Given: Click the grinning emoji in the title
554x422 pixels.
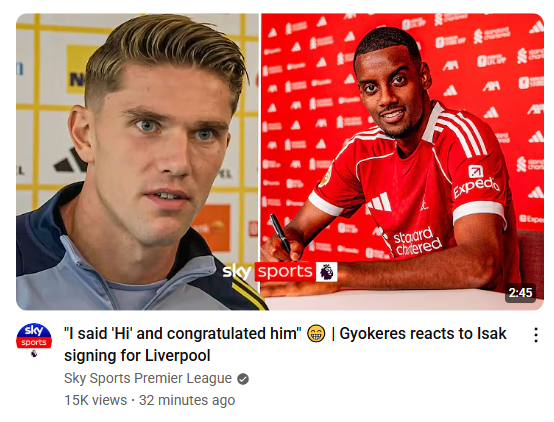Looking at the screenshot, I should 316,334.
